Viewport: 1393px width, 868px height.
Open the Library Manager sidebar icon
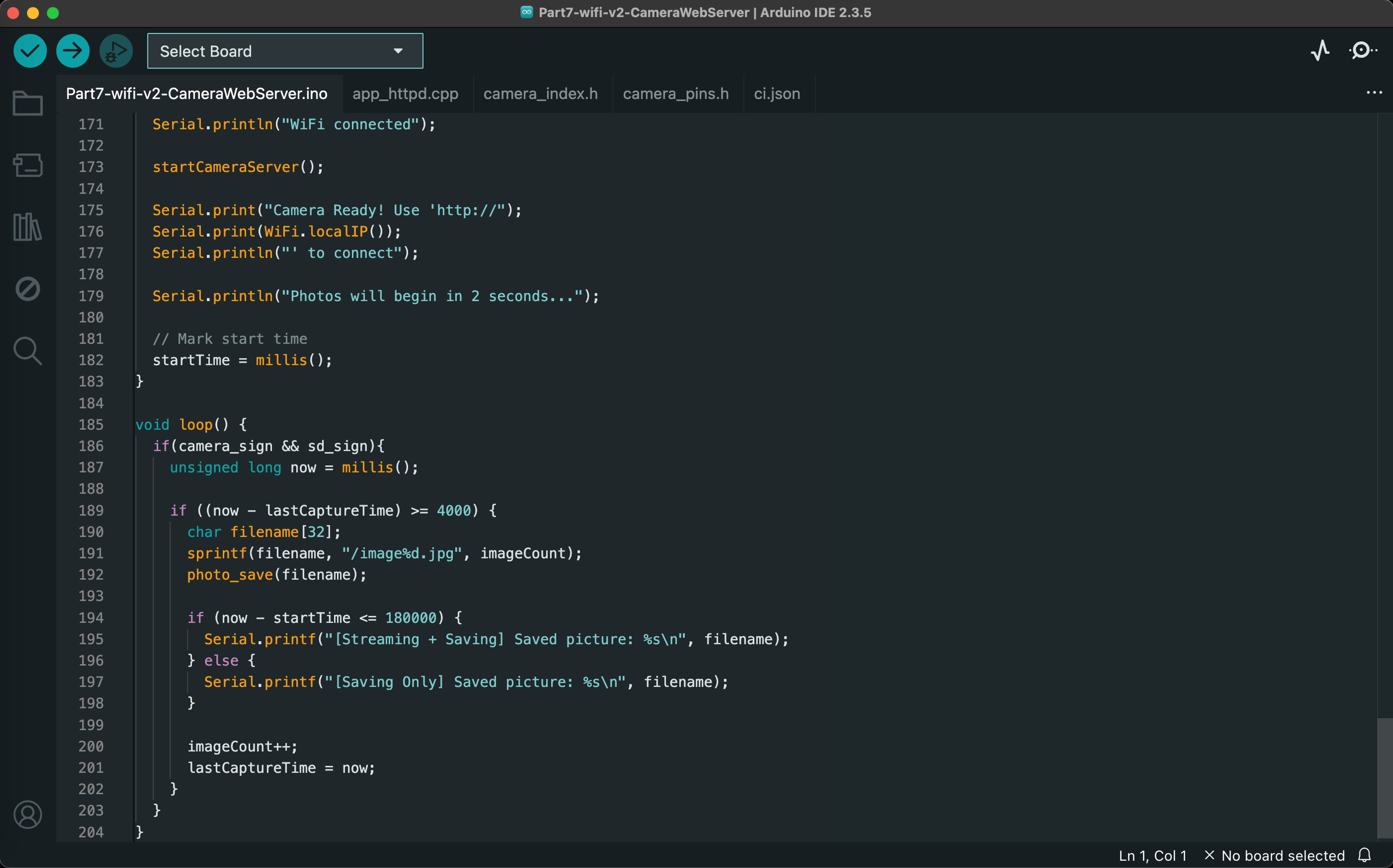click(28, 227)
